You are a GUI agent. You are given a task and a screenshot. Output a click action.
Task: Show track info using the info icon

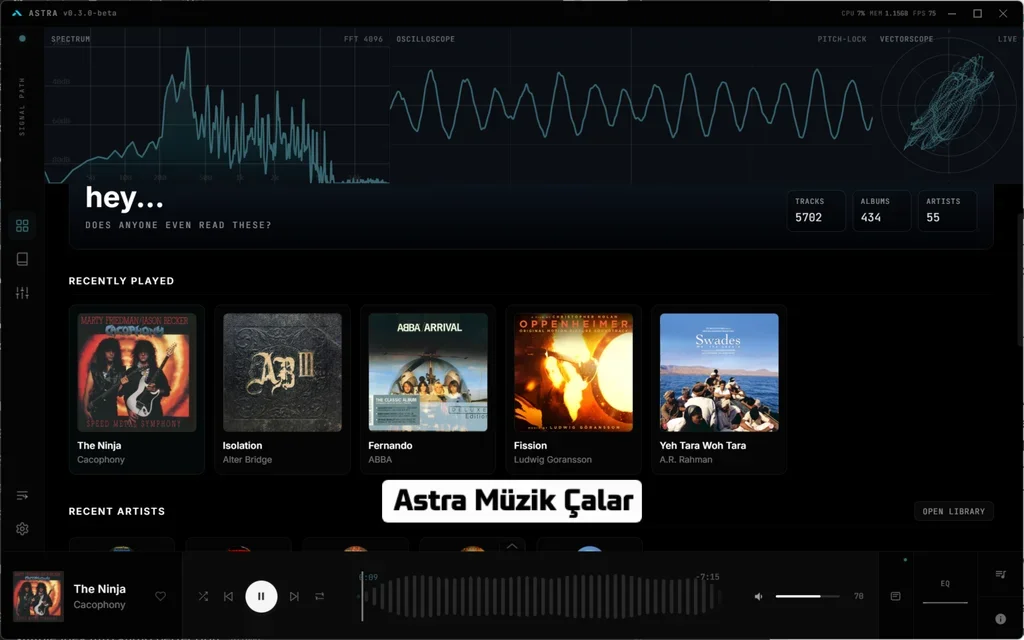[x=1000, y=619]
